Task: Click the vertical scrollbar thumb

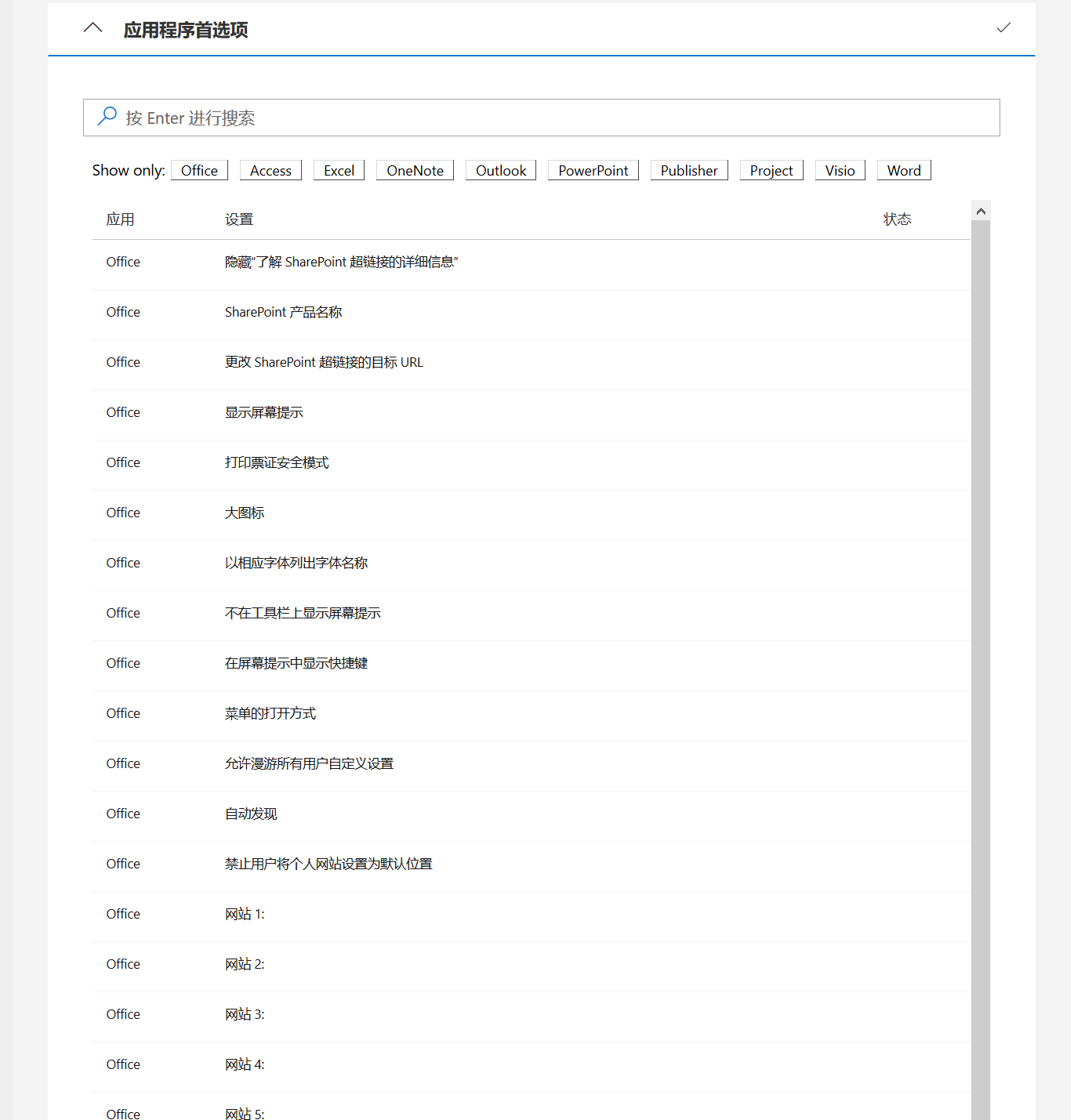Action: pos(981,670)
